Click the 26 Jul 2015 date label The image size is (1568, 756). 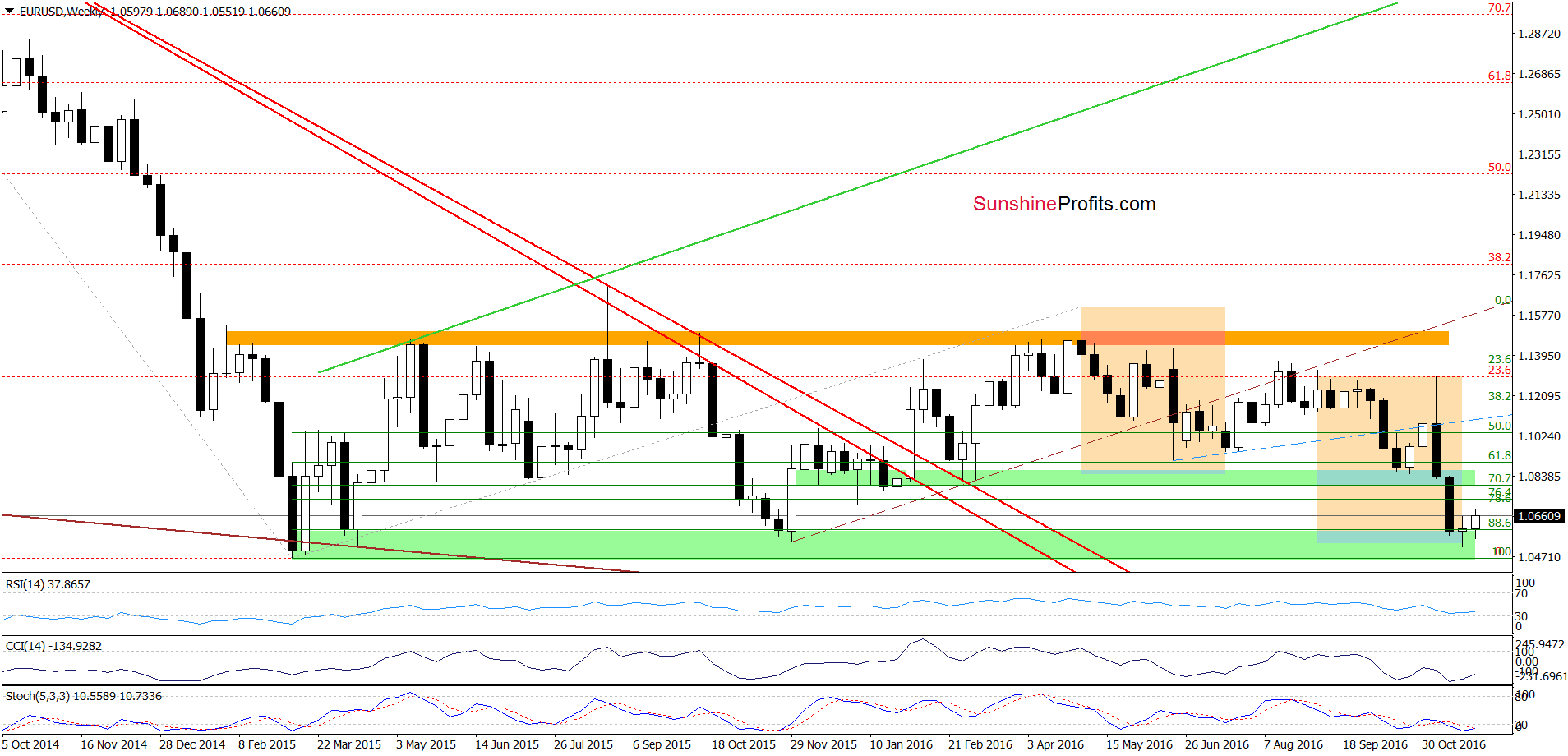point(583,744)
